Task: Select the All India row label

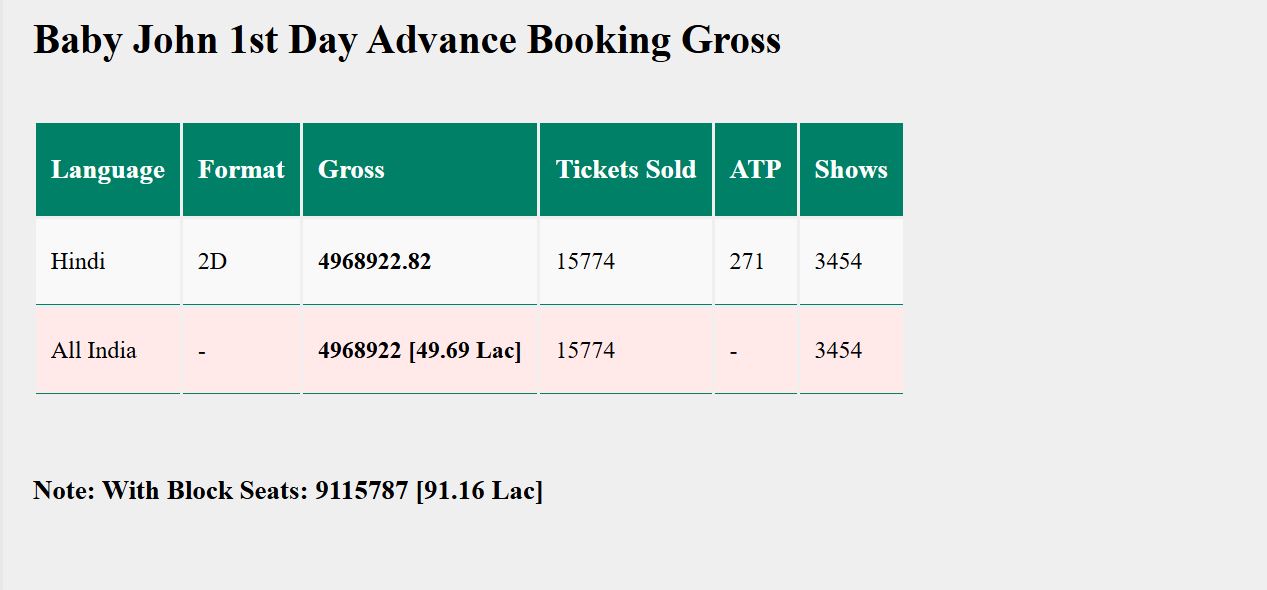Action: coord(94,351)
